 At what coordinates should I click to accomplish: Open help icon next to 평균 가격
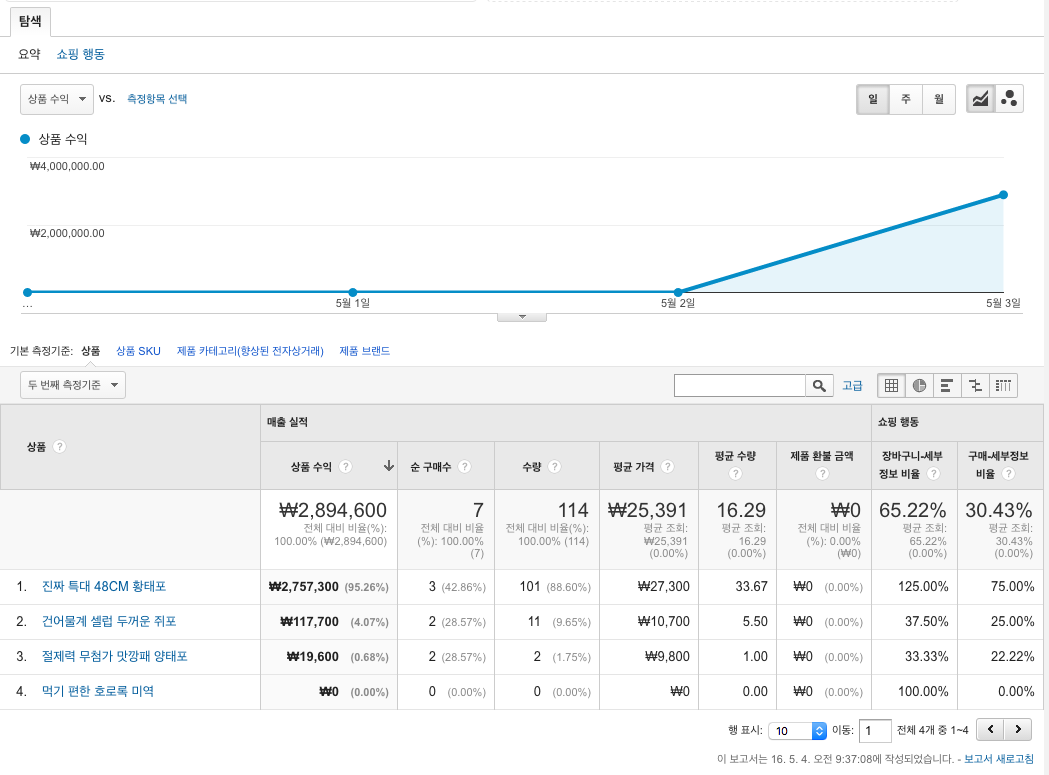coord(667,466)
